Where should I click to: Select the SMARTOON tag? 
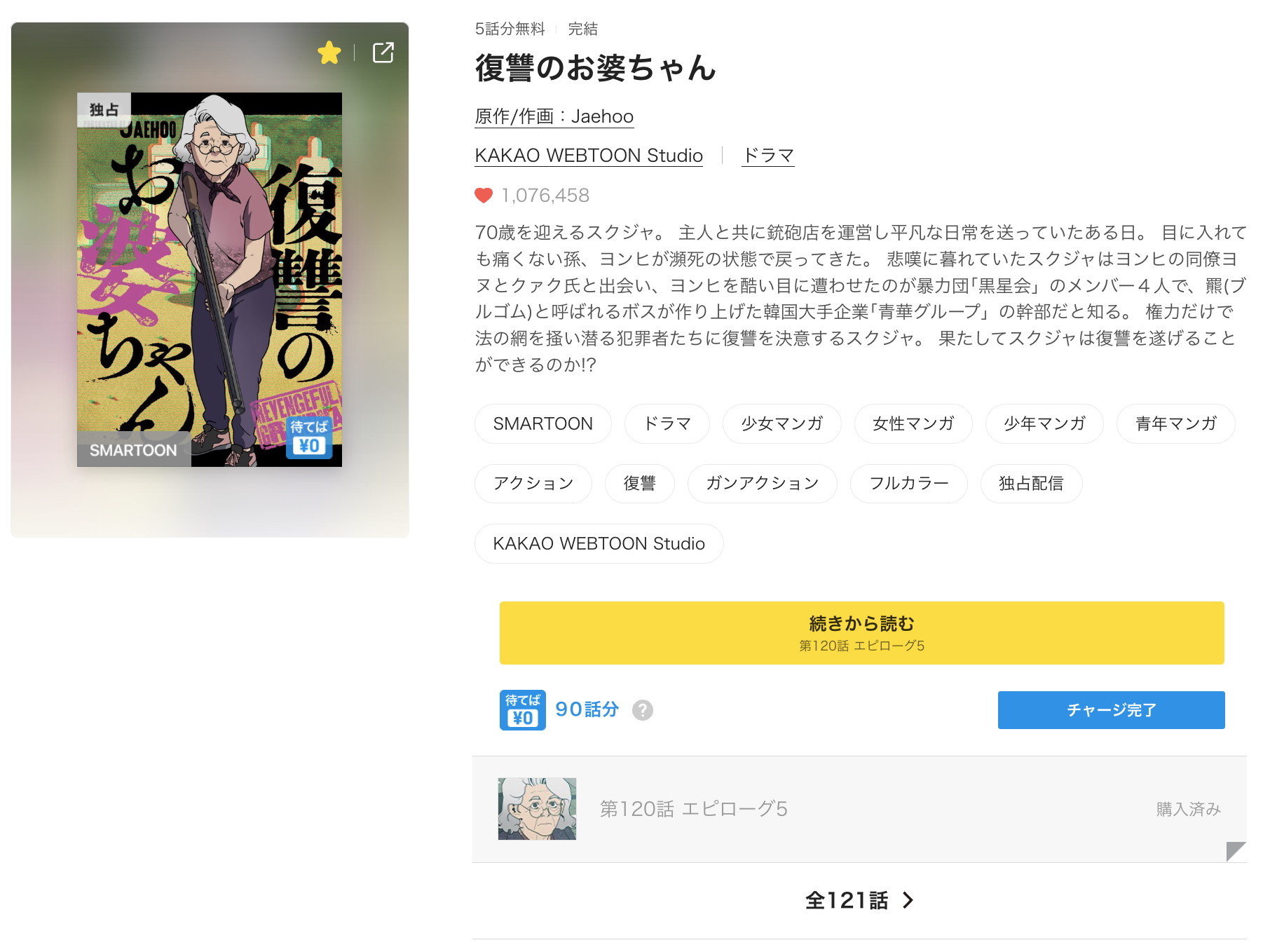[542, 424]
